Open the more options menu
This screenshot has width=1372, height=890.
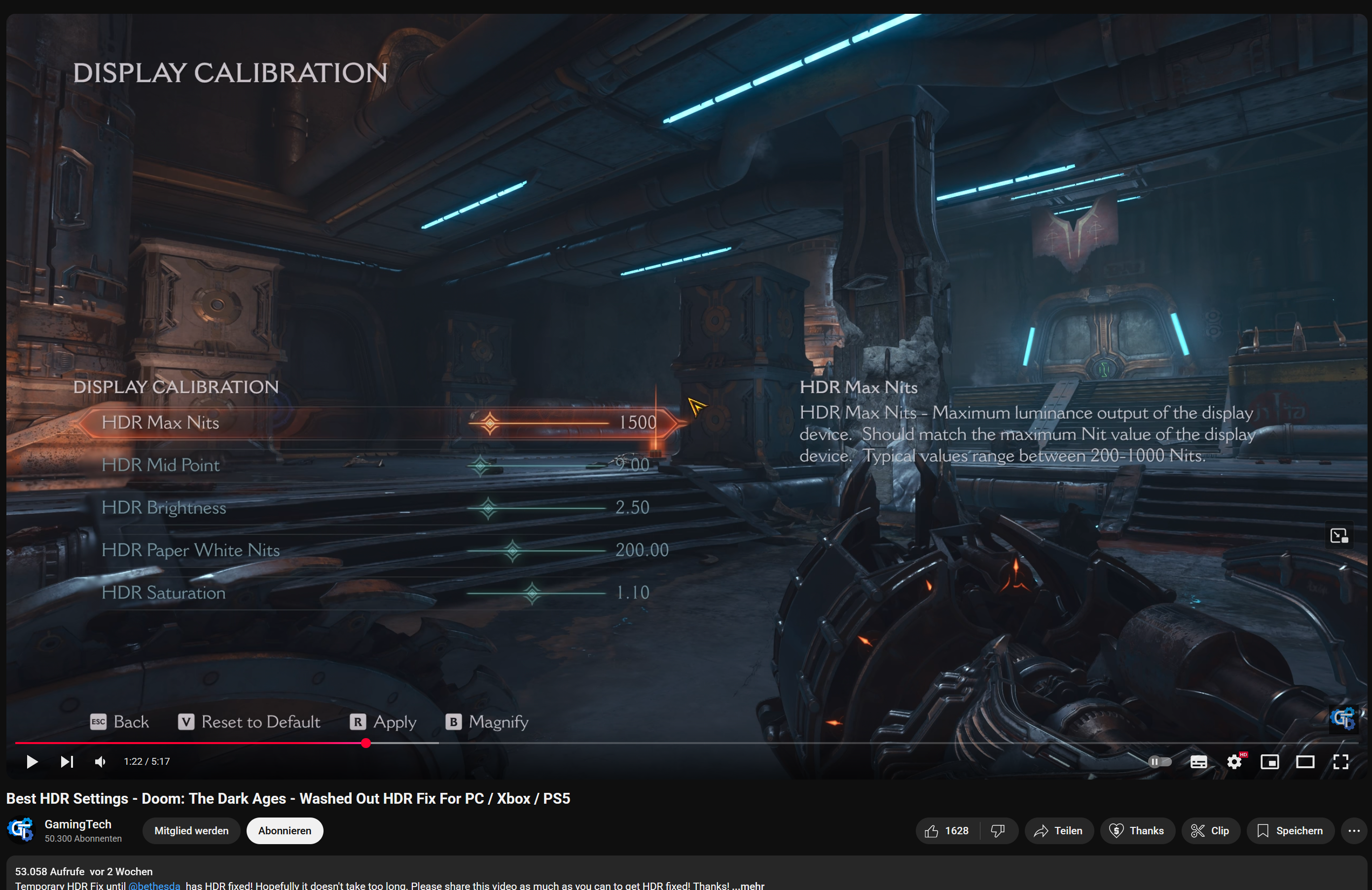pyautogui.click(x=1355, y=831)
